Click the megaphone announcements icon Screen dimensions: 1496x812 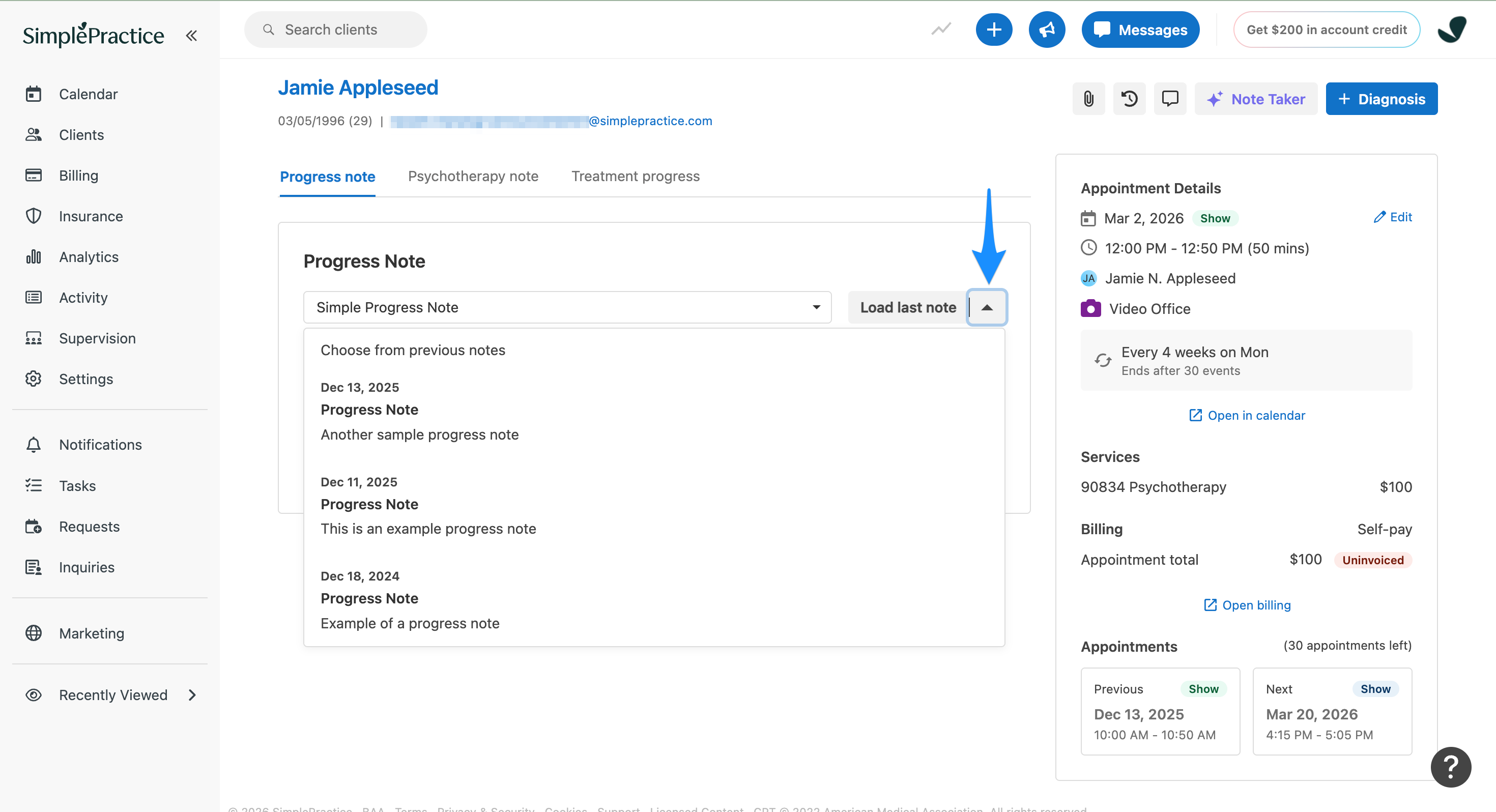[x=1047, y=30]
